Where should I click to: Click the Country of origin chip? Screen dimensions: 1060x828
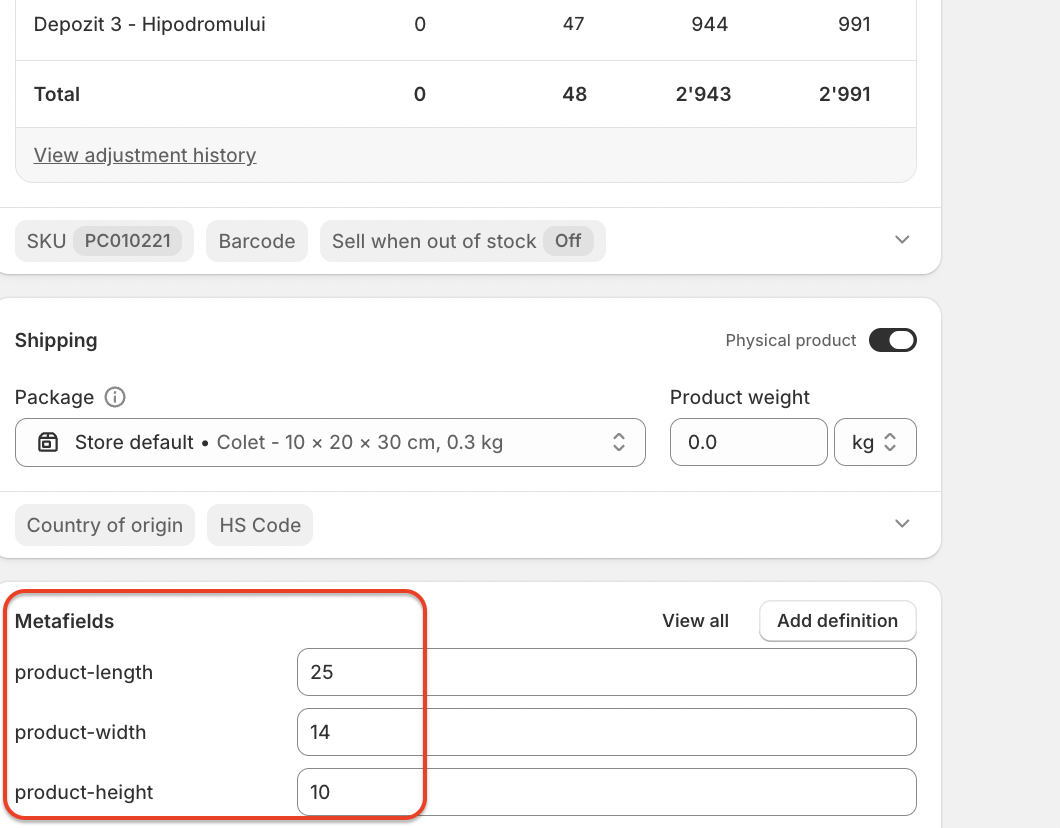[105, 525]
